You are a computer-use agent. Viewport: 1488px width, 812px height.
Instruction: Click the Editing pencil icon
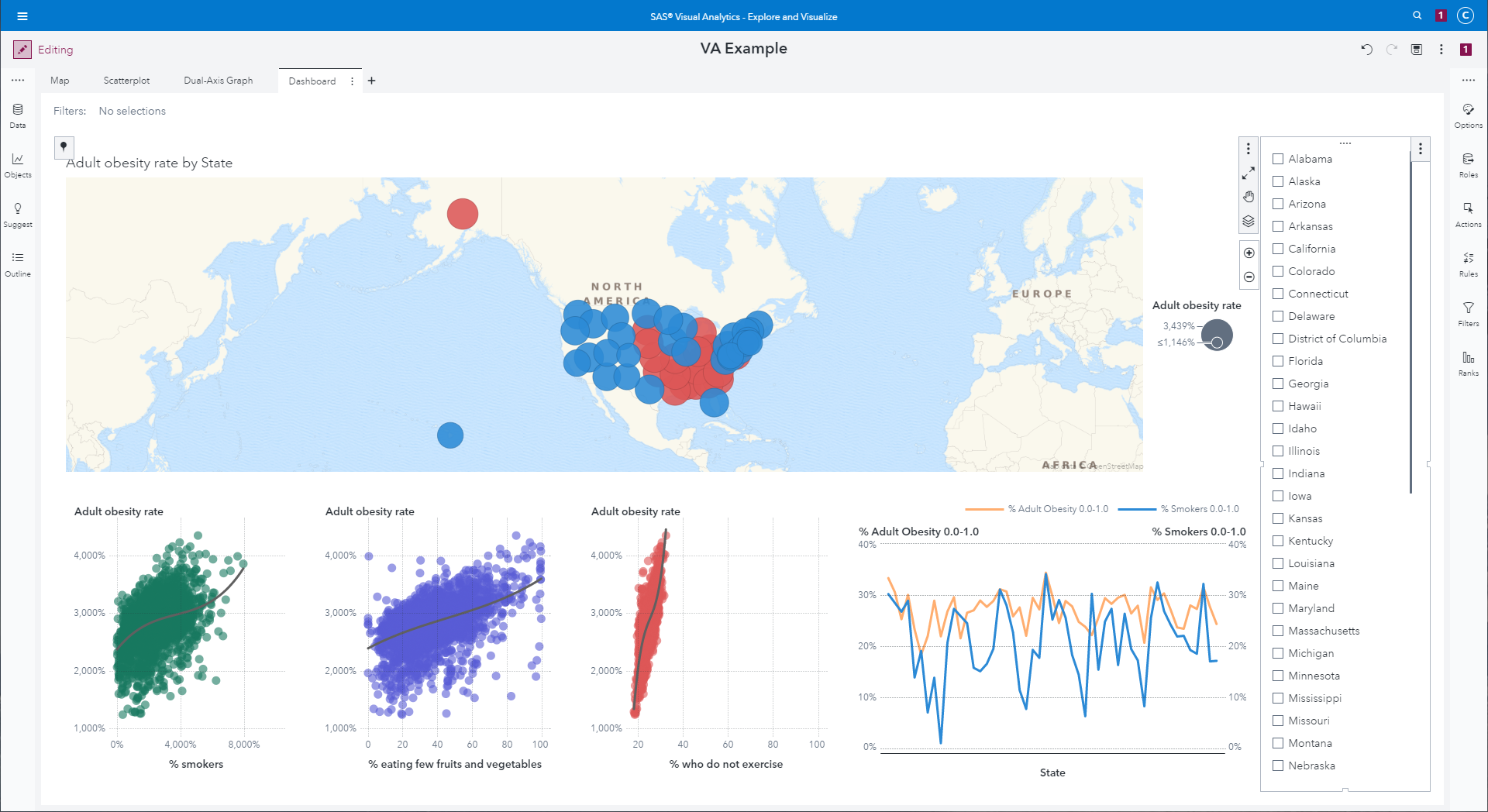click(22, 50)
